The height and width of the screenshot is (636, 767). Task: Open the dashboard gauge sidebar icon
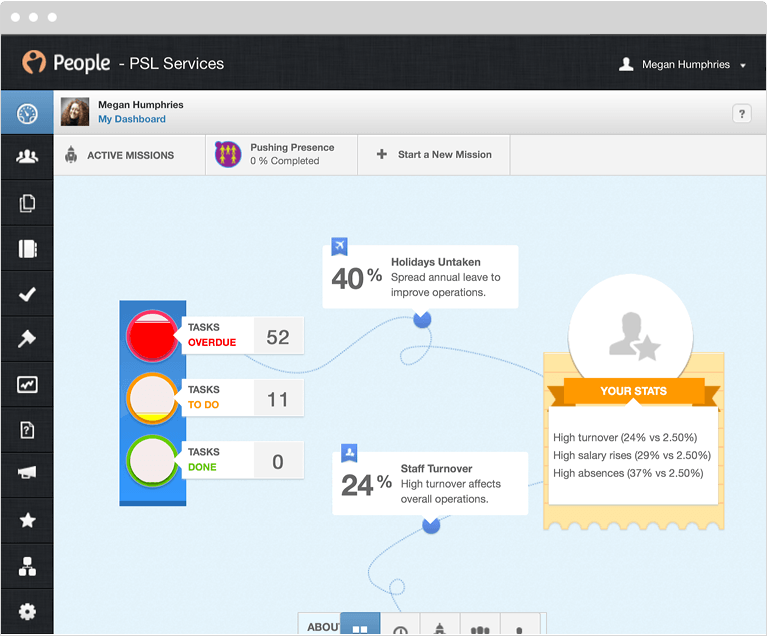click(27, 114)
